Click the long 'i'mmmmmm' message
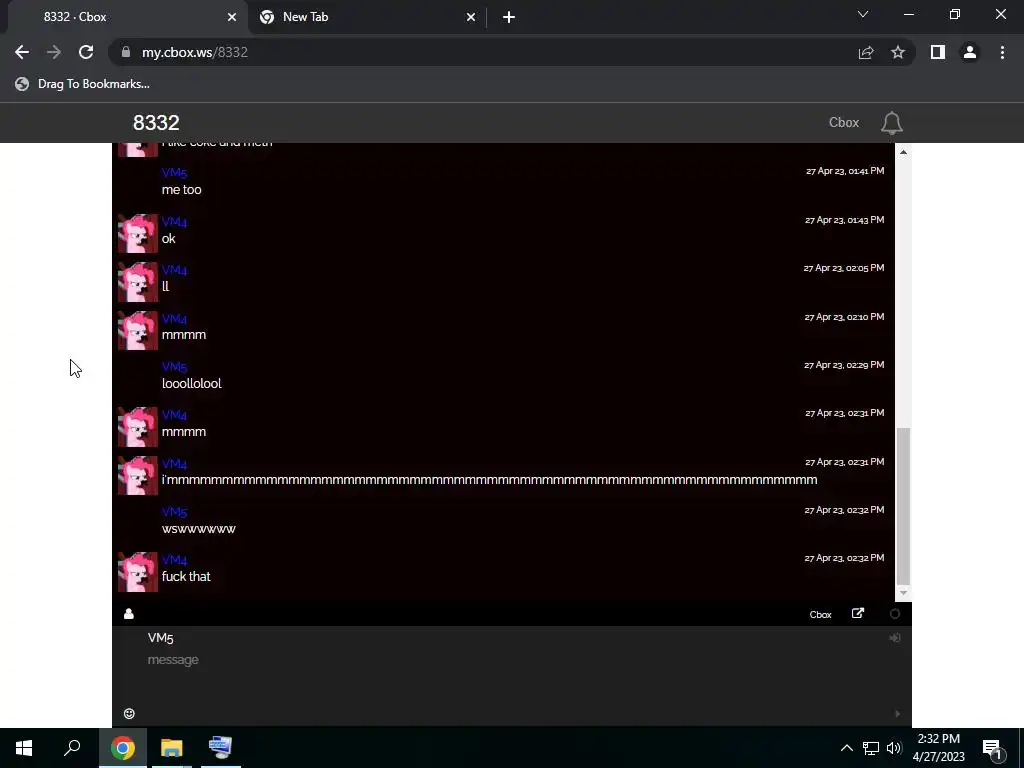Viewport: 1024px width, 768px height. pos(490,480)
